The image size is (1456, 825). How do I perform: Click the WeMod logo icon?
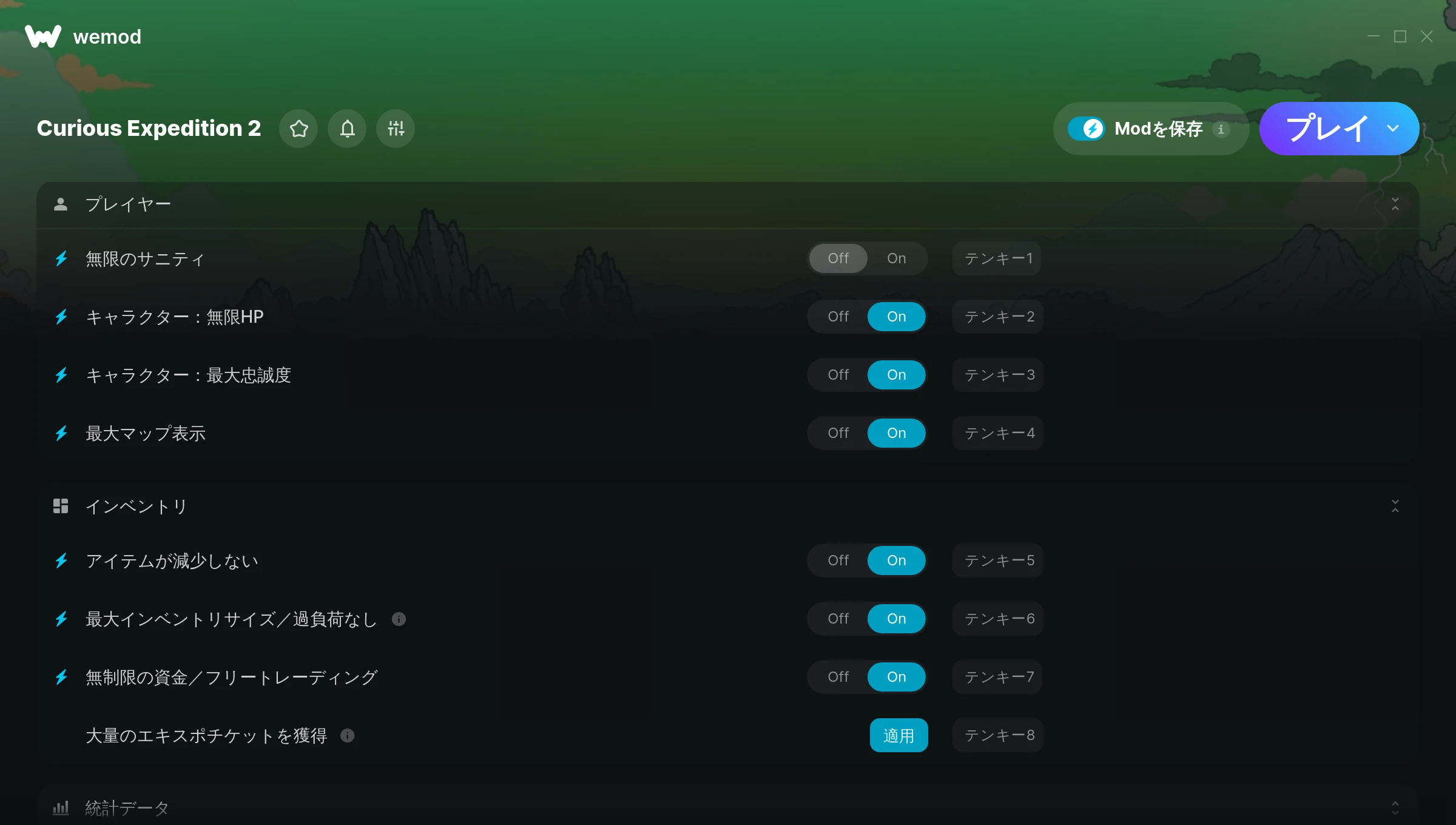(43, 36)
